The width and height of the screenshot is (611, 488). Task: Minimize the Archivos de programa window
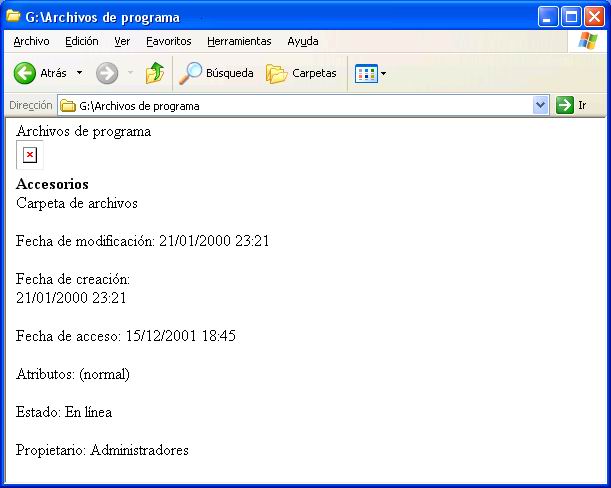[548, 17]
